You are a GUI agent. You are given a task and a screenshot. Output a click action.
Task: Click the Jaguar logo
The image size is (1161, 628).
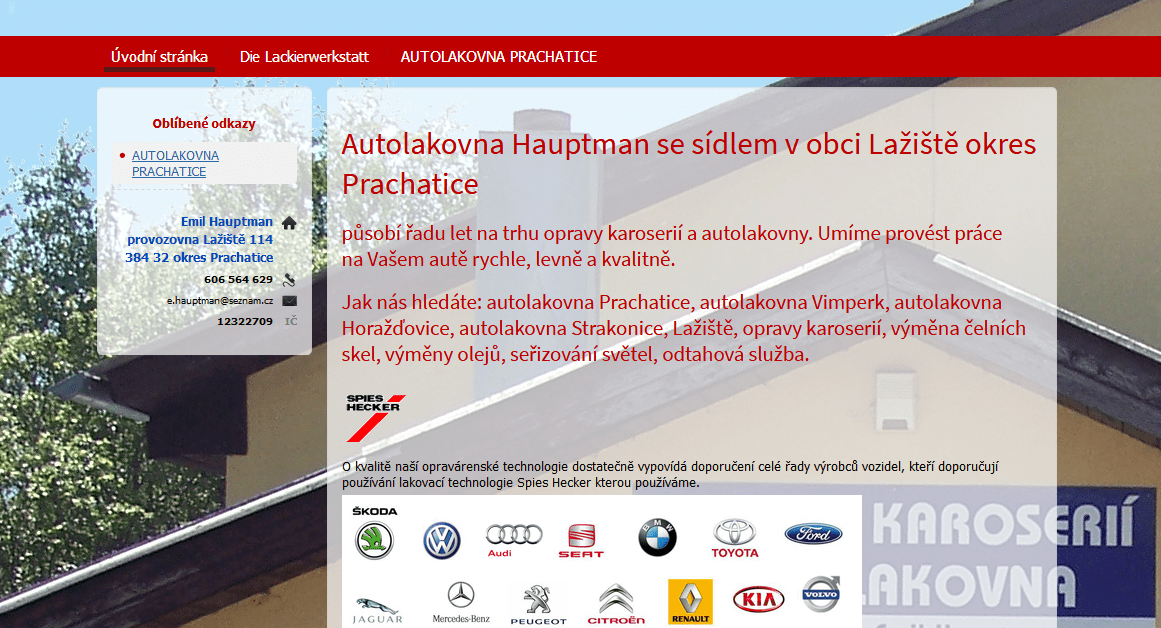(x=378, y=610)
